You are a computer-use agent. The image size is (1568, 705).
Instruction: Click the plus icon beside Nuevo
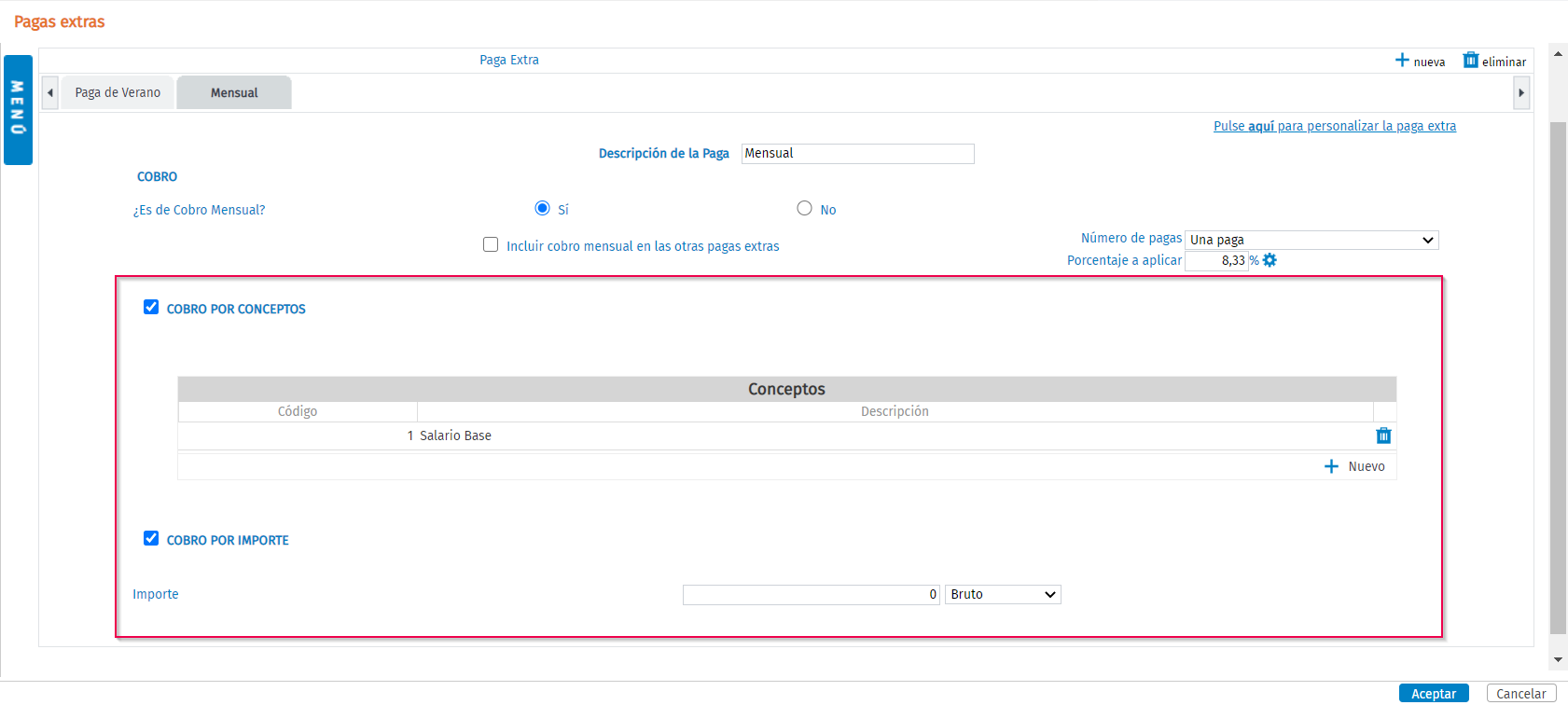coord(1331,466)
